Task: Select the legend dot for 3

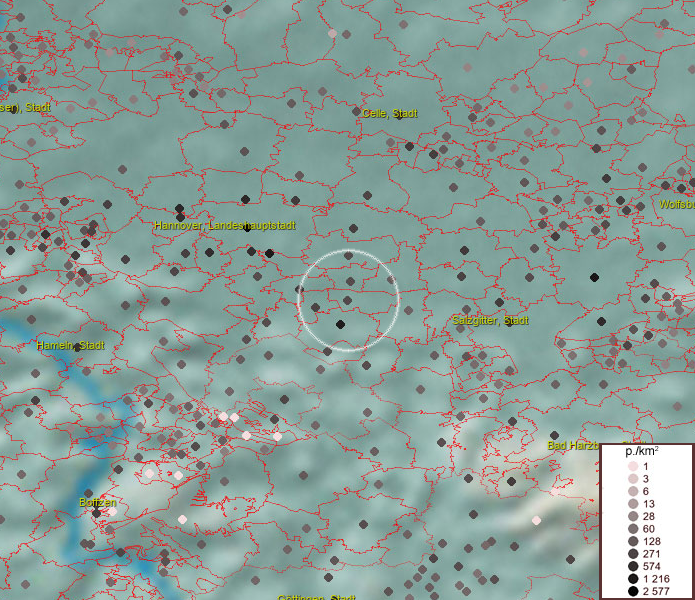Action: tap(633, 480)
